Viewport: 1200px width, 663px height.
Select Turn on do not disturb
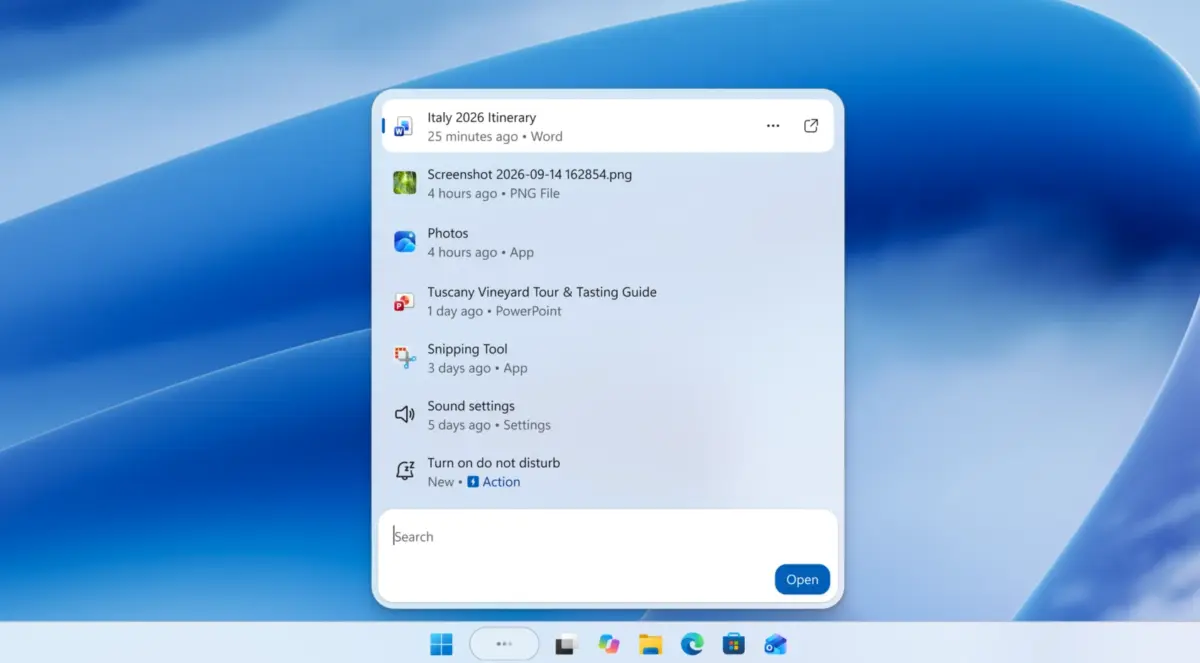[607, 472]
